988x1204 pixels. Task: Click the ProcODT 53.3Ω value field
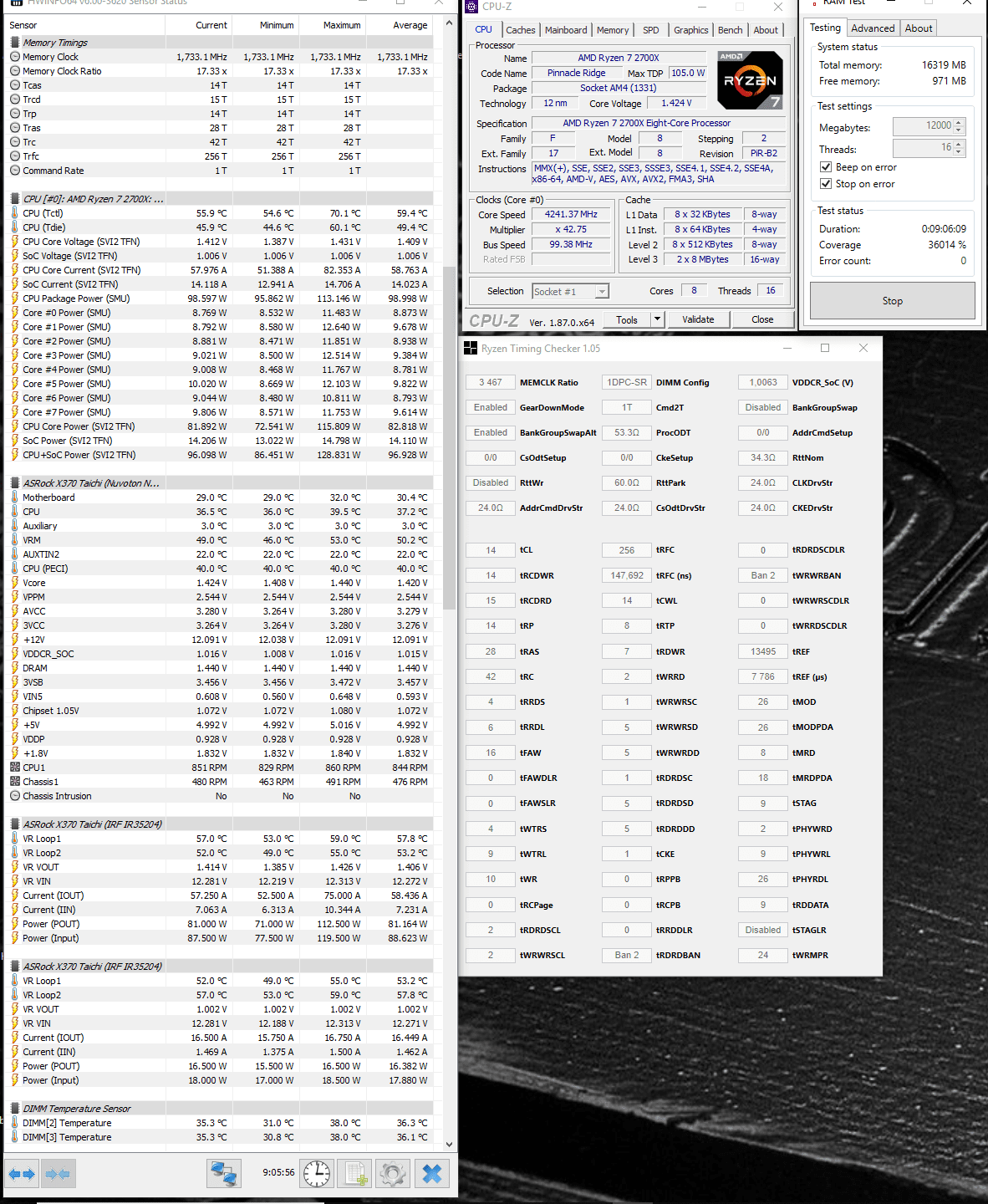tap(627, 432)
